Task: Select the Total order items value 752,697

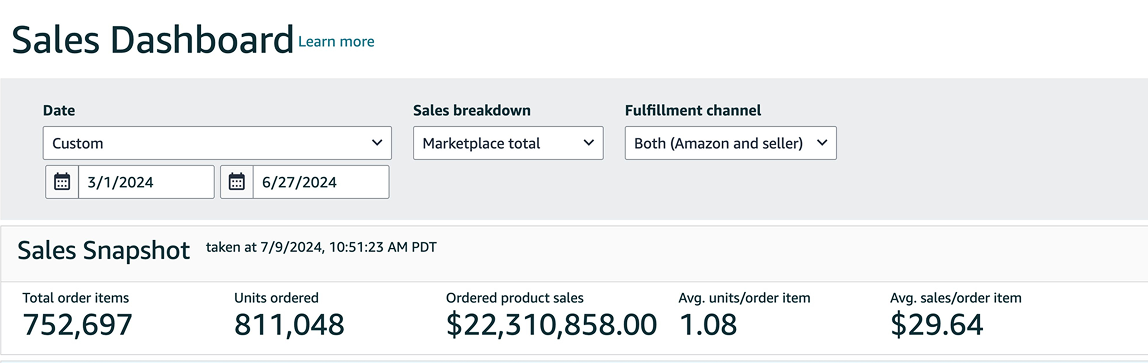Action: pyautogui.click(x=78, y=324)
